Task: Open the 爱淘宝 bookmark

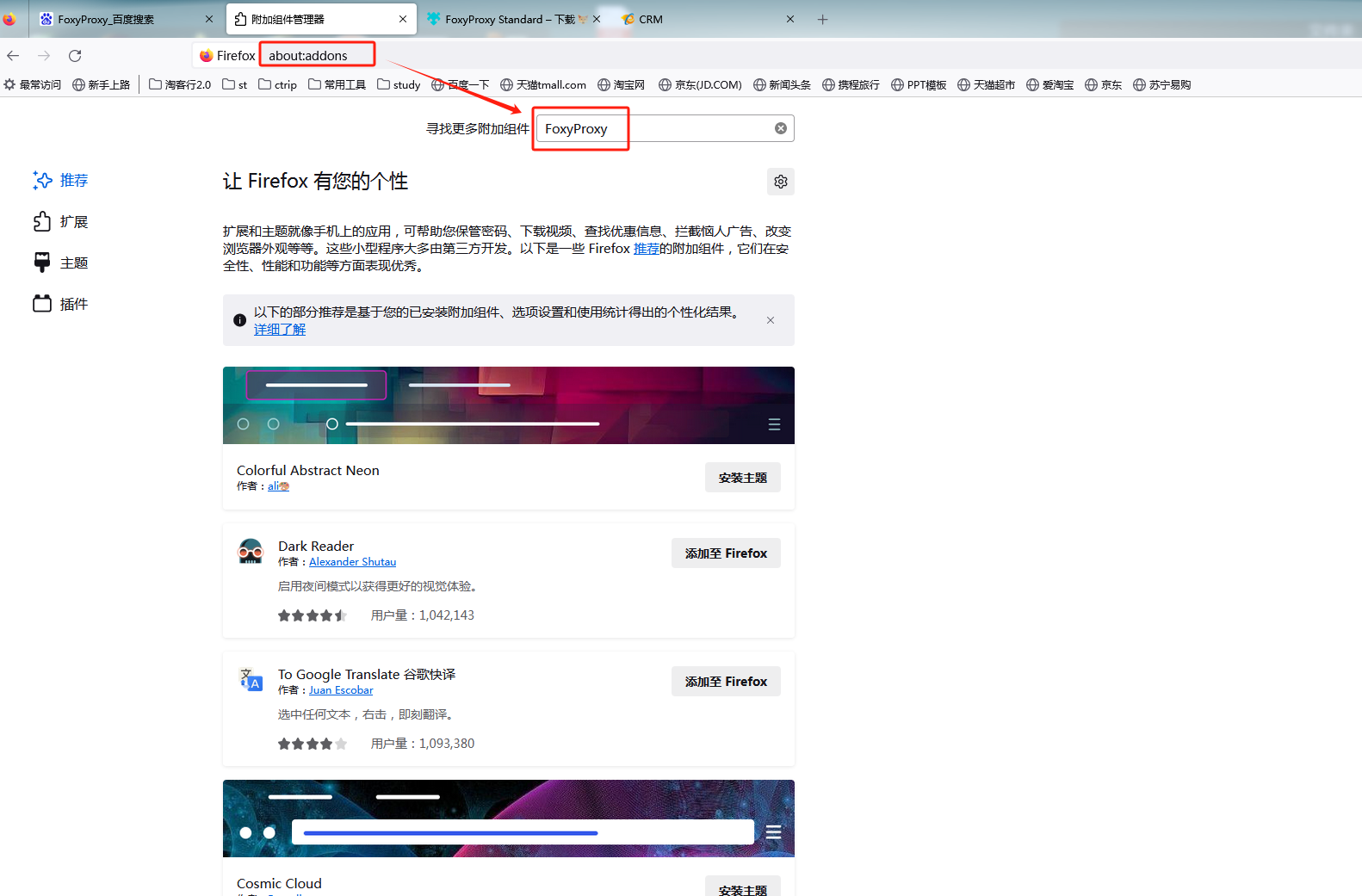Action: click(x=1050, y=84)
